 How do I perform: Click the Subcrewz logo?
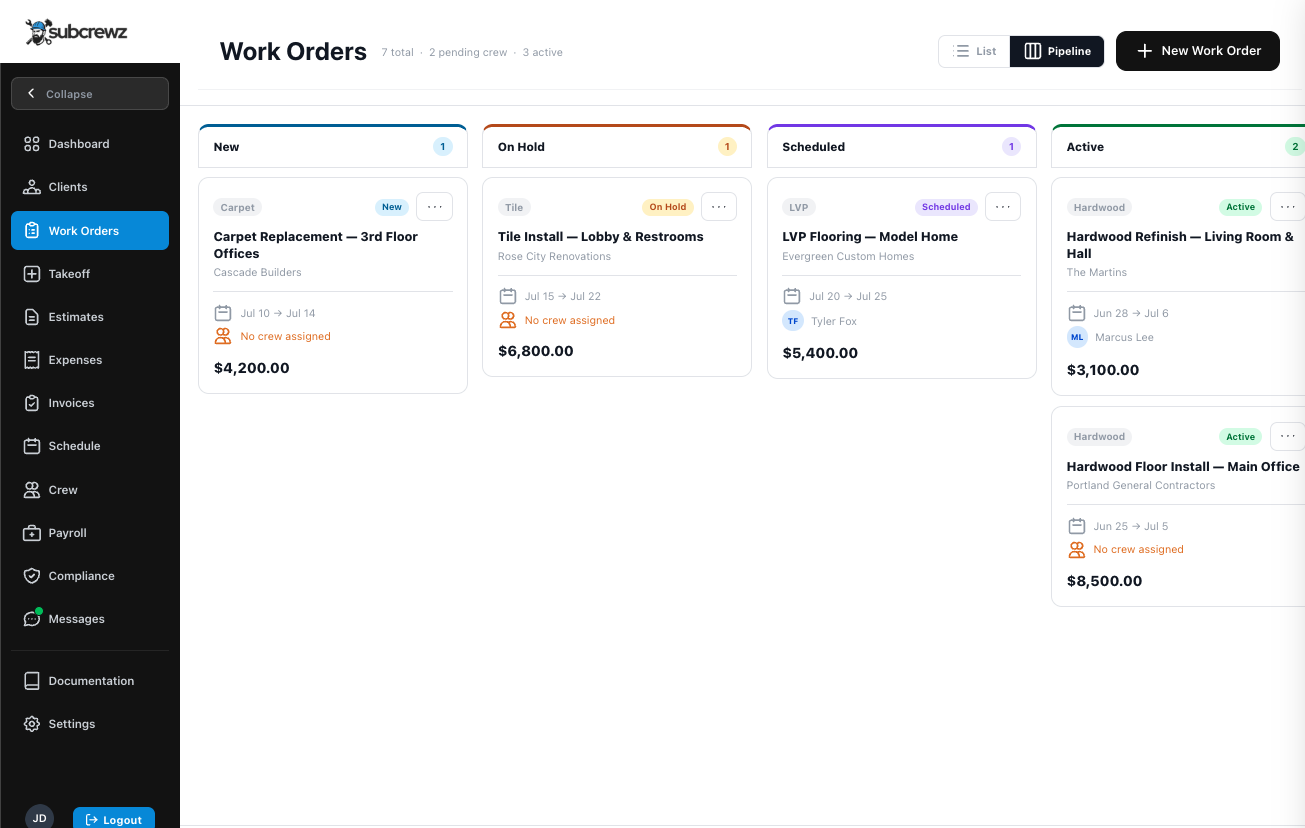click(x=76, y=32)
